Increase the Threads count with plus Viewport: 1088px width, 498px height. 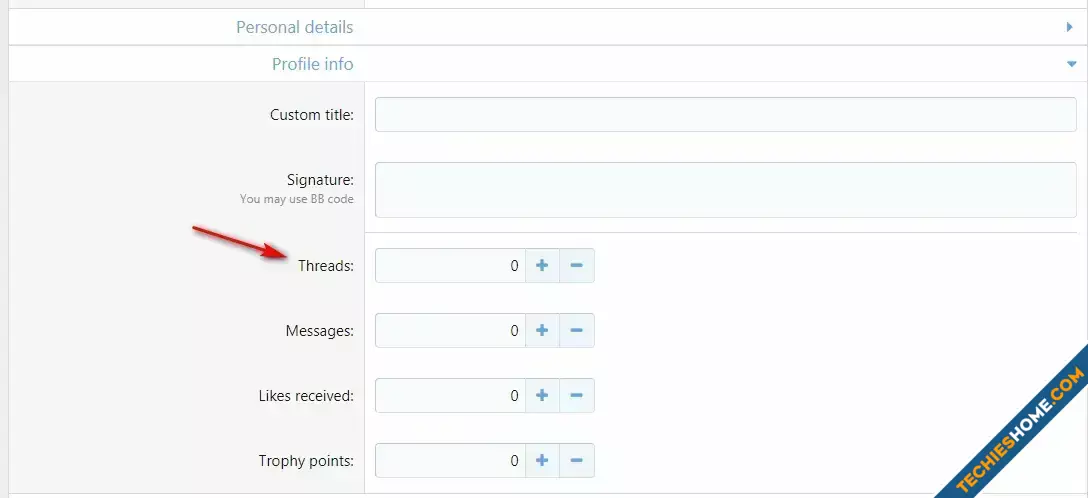tap(542, 266)
